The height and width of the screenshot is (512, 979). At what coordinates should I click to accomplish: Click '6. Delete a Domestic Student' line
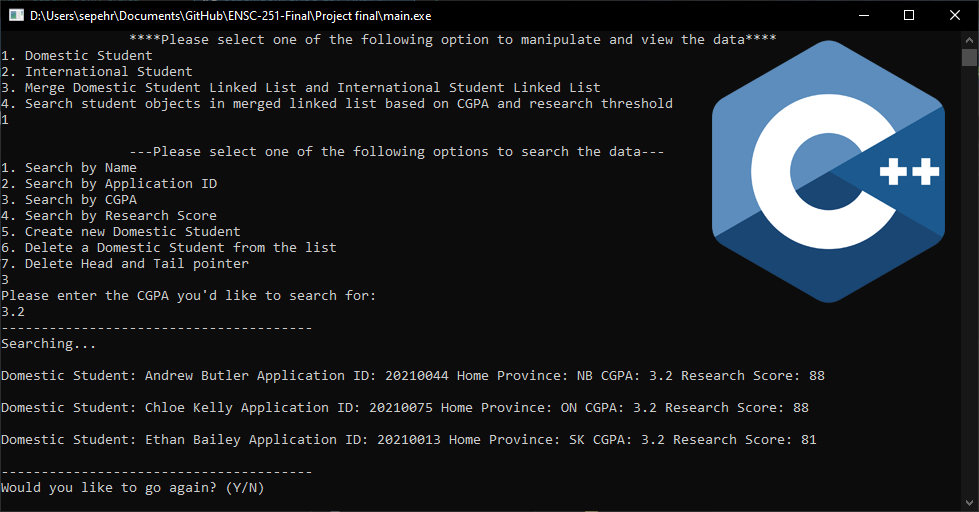click(x=169, y=248)
